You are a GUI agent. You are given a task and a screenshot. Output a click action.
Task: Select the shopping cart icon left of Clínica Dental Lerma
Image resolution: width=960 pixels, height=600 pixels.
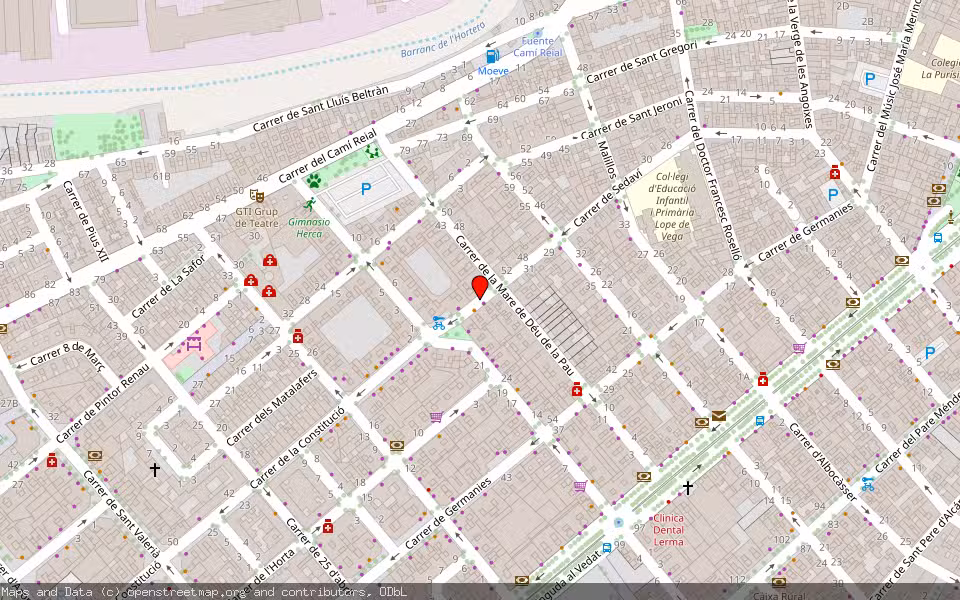coord(580,487)
